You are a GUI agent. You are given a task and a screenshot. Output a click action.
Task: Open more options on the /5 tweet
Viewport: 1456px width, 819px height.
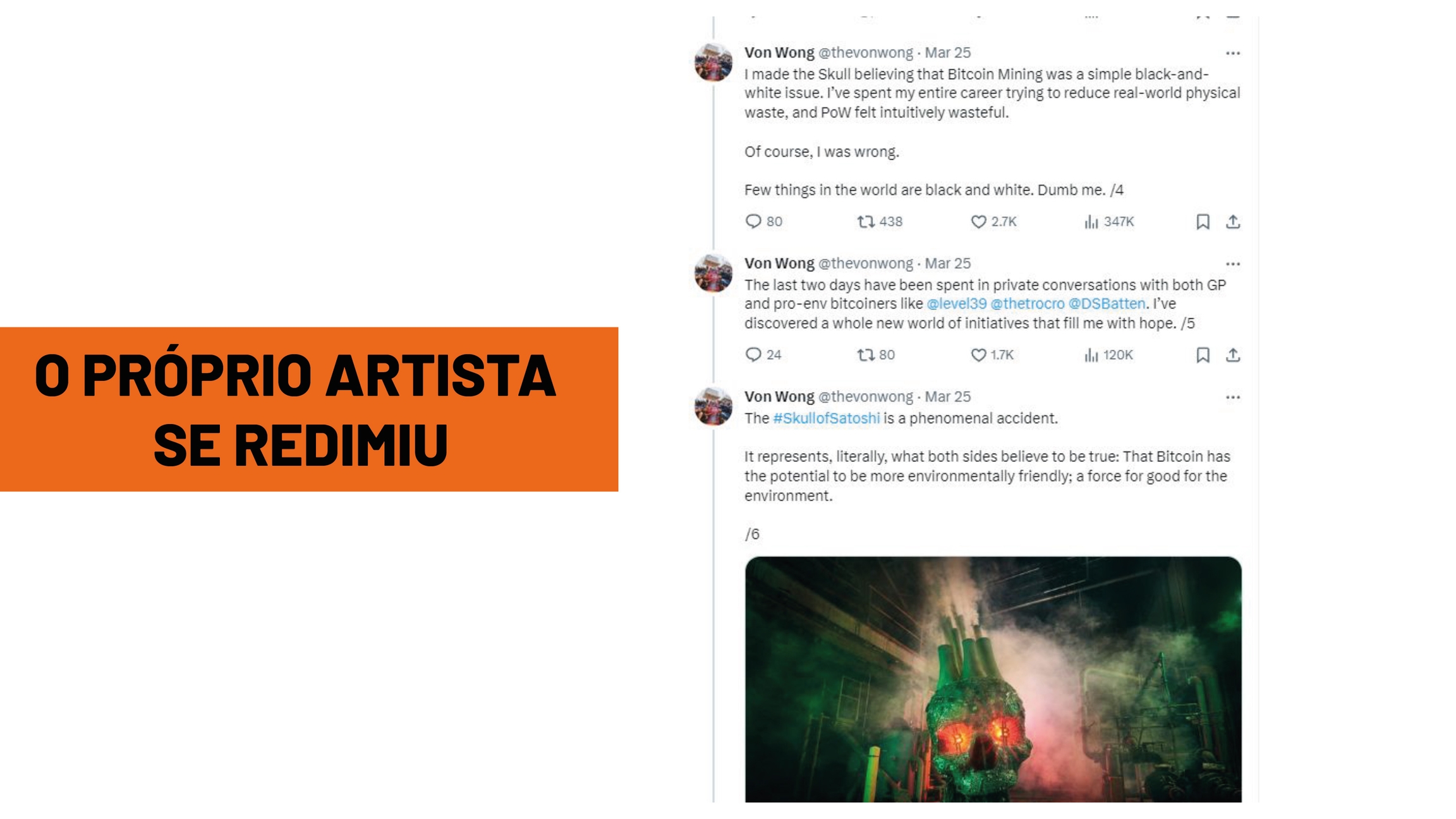1233,264
